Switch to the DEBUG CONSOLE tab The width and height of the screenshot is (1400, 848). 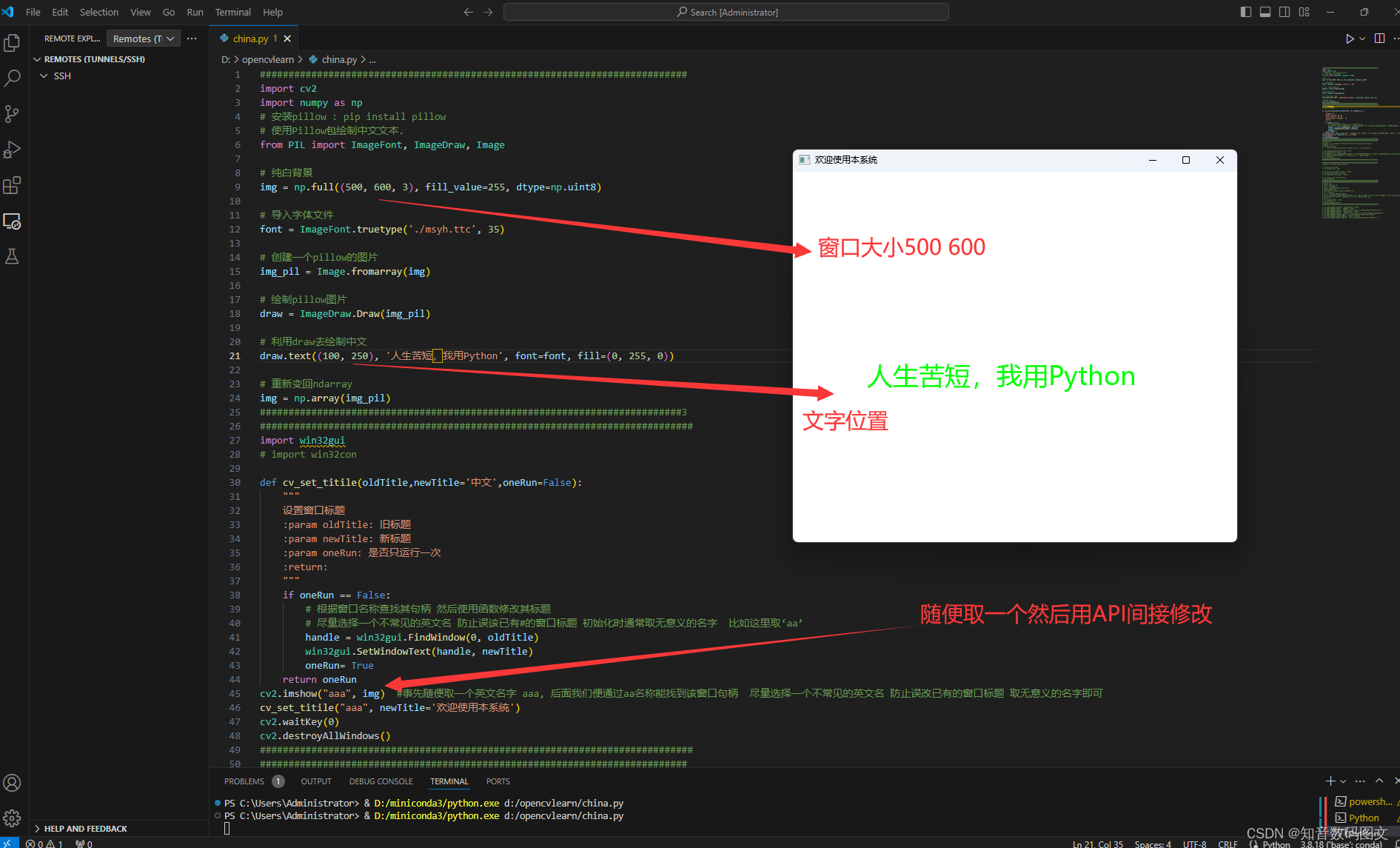[381, 781]
